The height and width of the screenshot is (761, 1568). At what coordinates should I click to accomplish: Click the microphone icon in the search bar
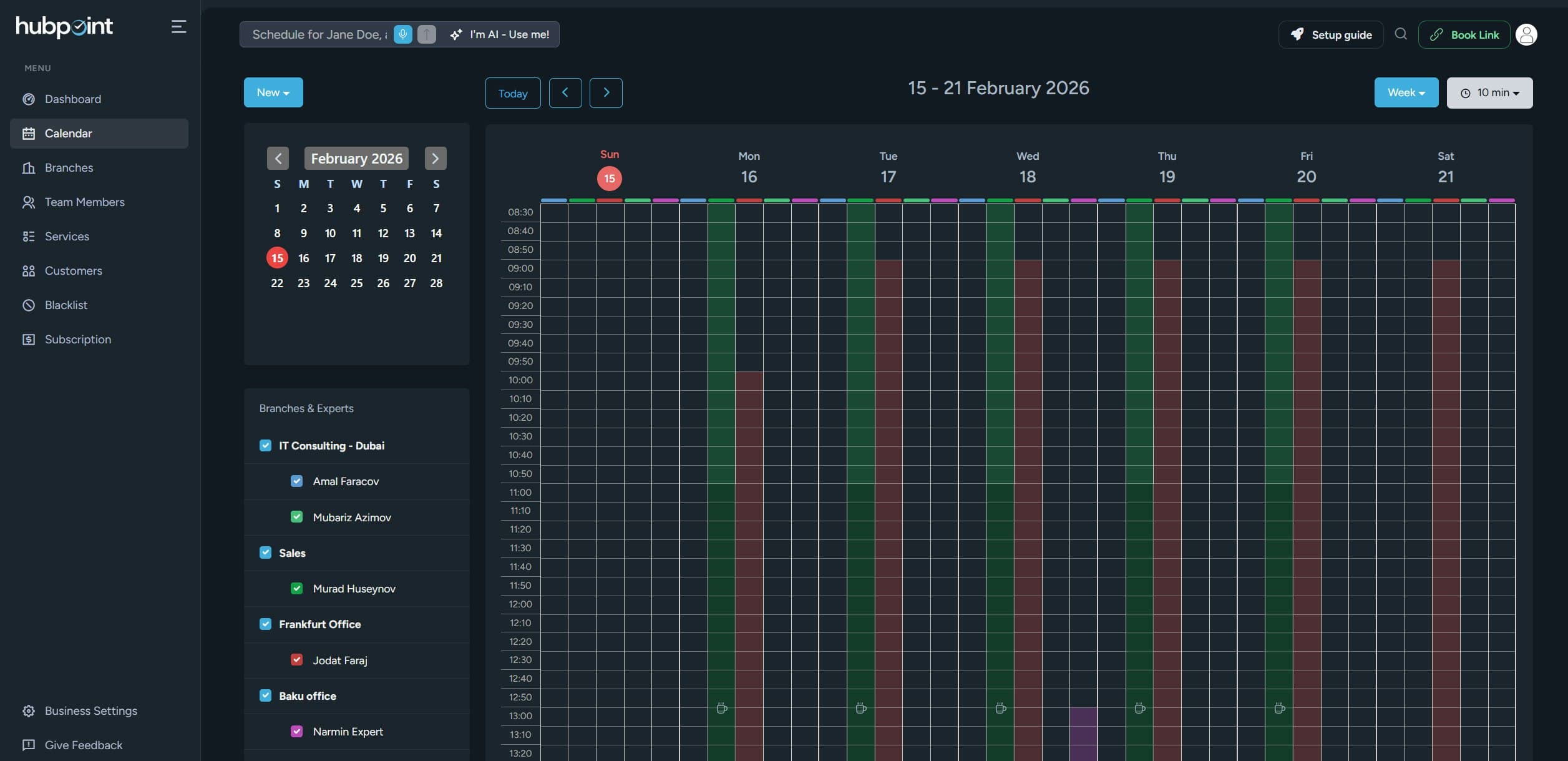tap(402, 34)
